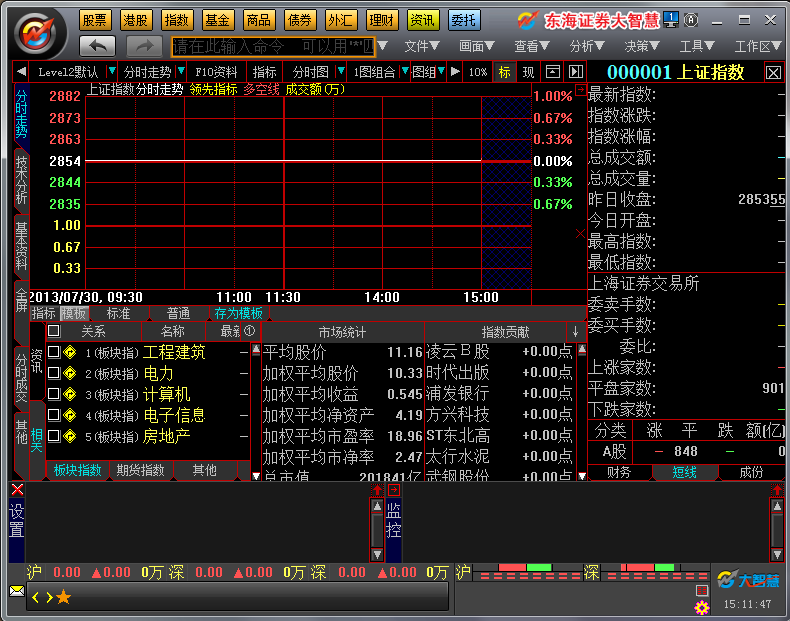
Task: Click the left triangle before Level2默认
Action: 21,72
